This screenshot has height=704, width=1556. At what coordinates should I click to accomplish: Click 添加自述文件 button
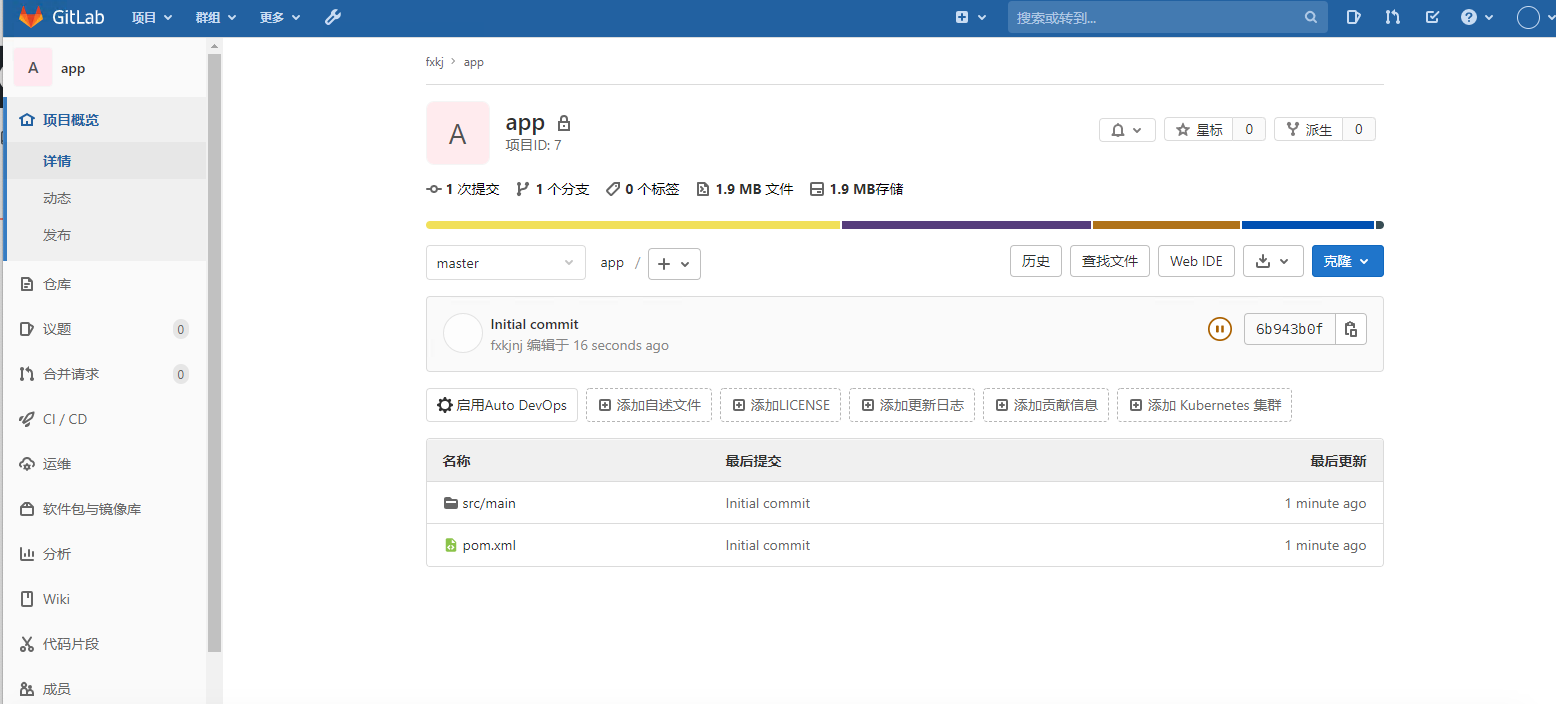click(x=649, y=405)
